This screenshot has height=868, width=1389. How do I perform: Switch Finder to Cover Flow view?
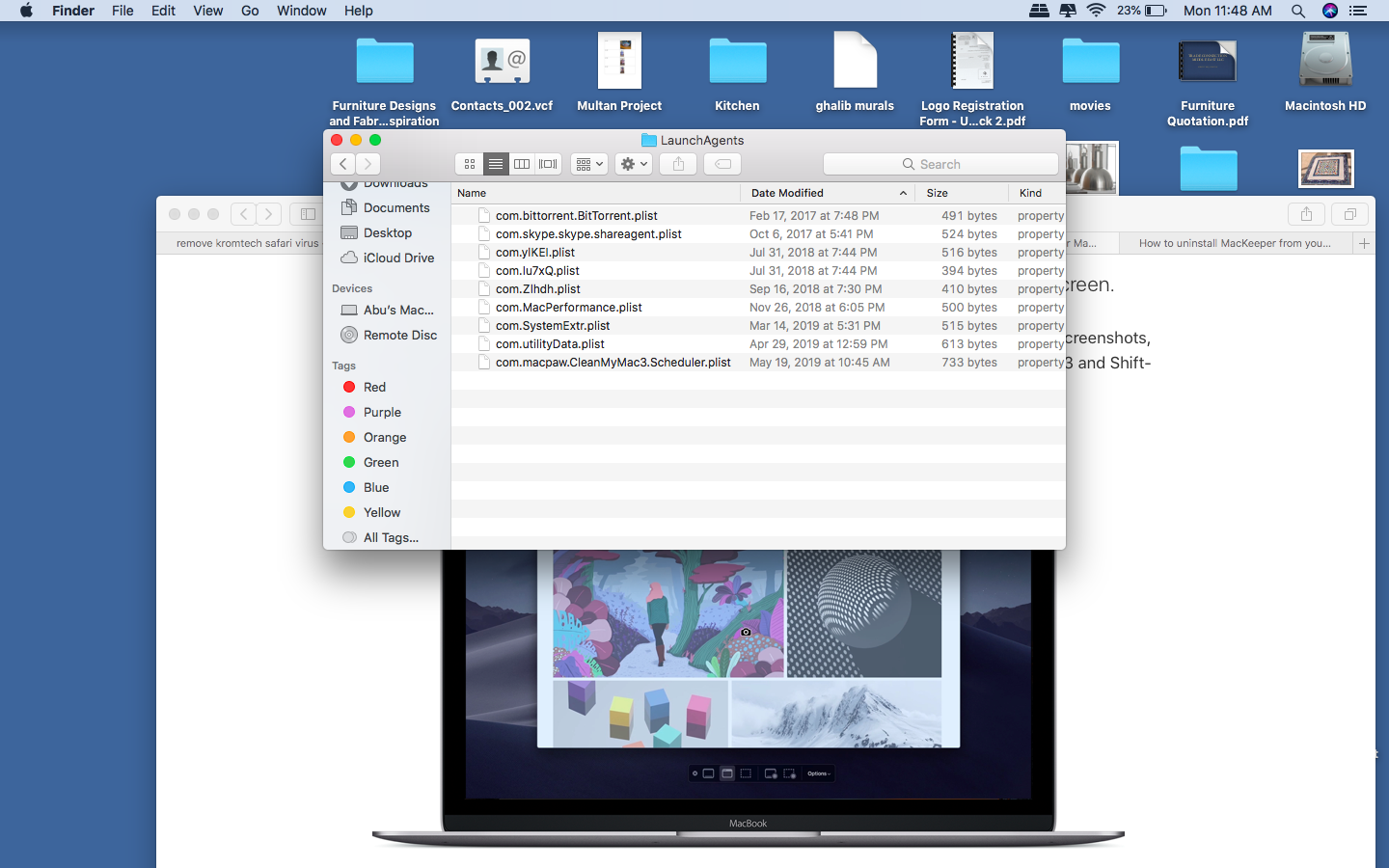[549, 164]
